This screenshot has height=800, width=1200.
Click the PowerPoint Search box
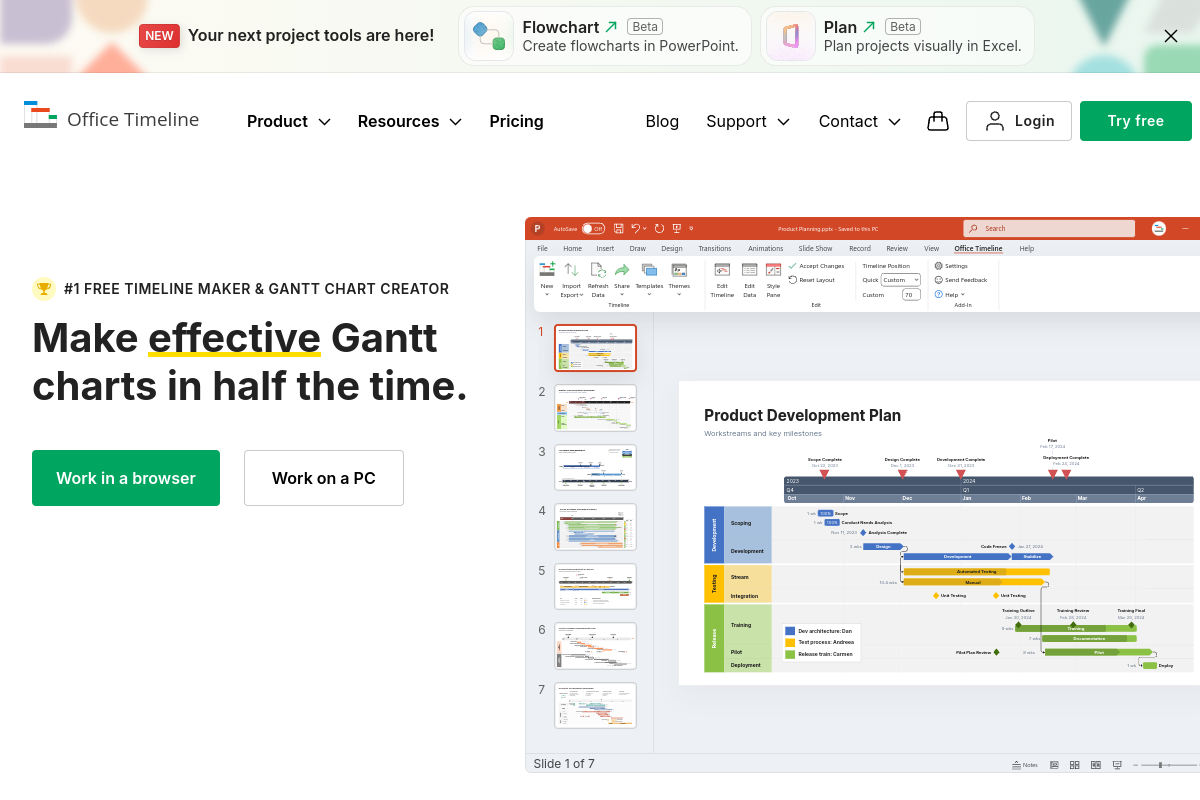pyautogui.click(x=1050, y=228)
